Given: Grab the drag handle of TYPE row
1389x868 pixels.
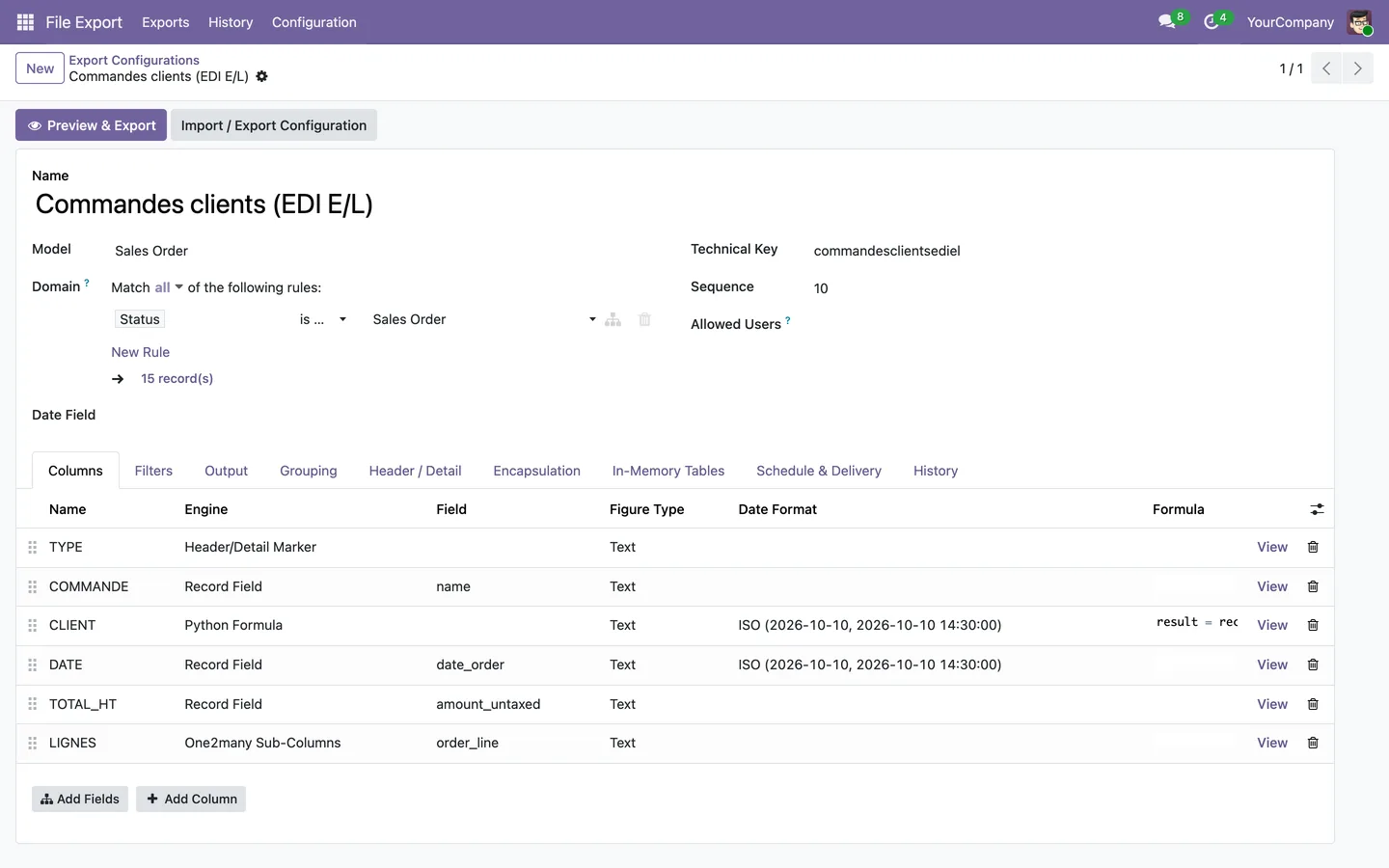Looking at the screenshot, I should (x=33, y=547).
